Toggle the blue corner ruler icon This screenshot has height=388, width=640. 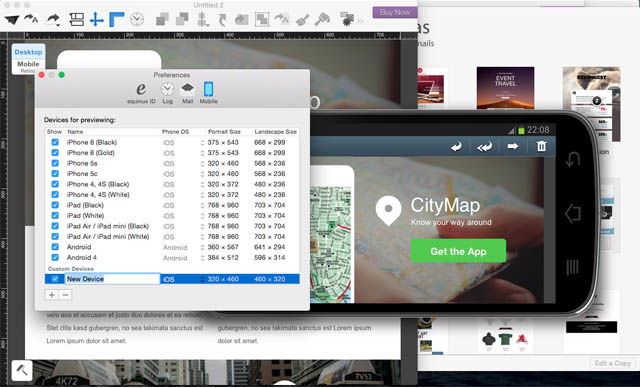coord(117,19)
